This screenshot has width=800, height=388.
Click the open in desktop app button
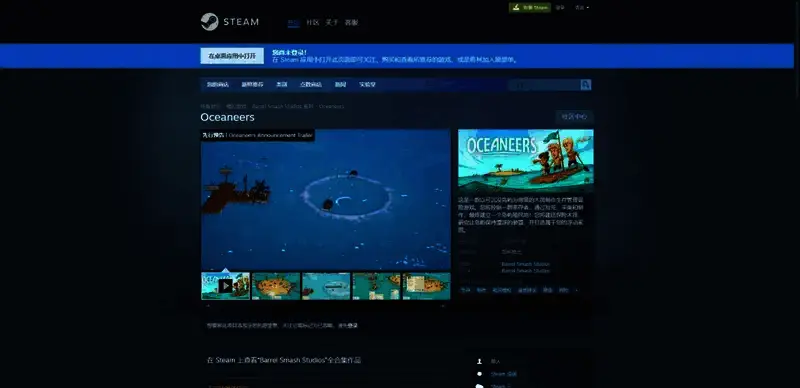[232, 56]
